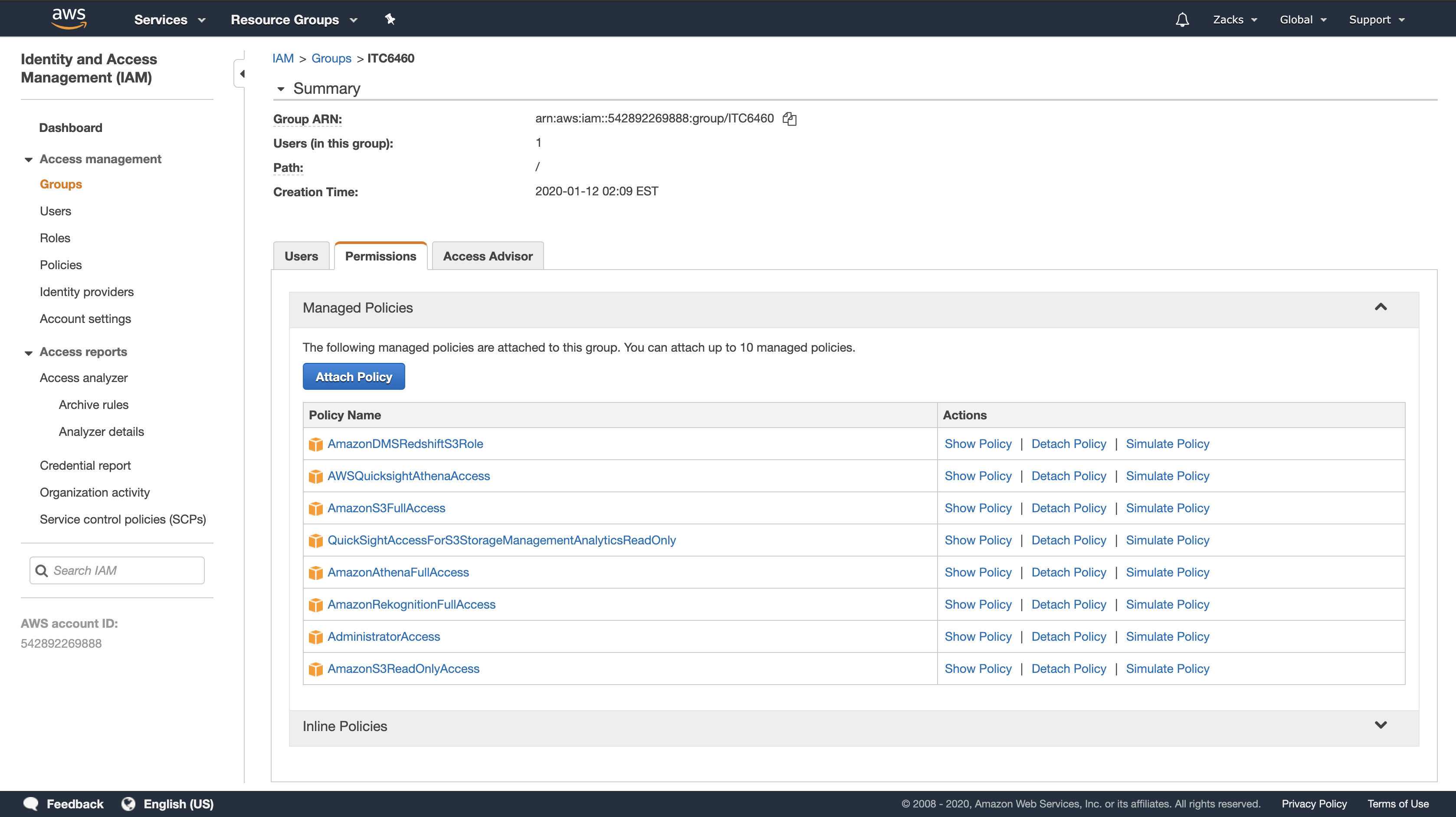The height and width of the screenshot is (817, 1456).
Task: Collapse the Managed Policies section chevron
Action: click(x=1380, y=307)
